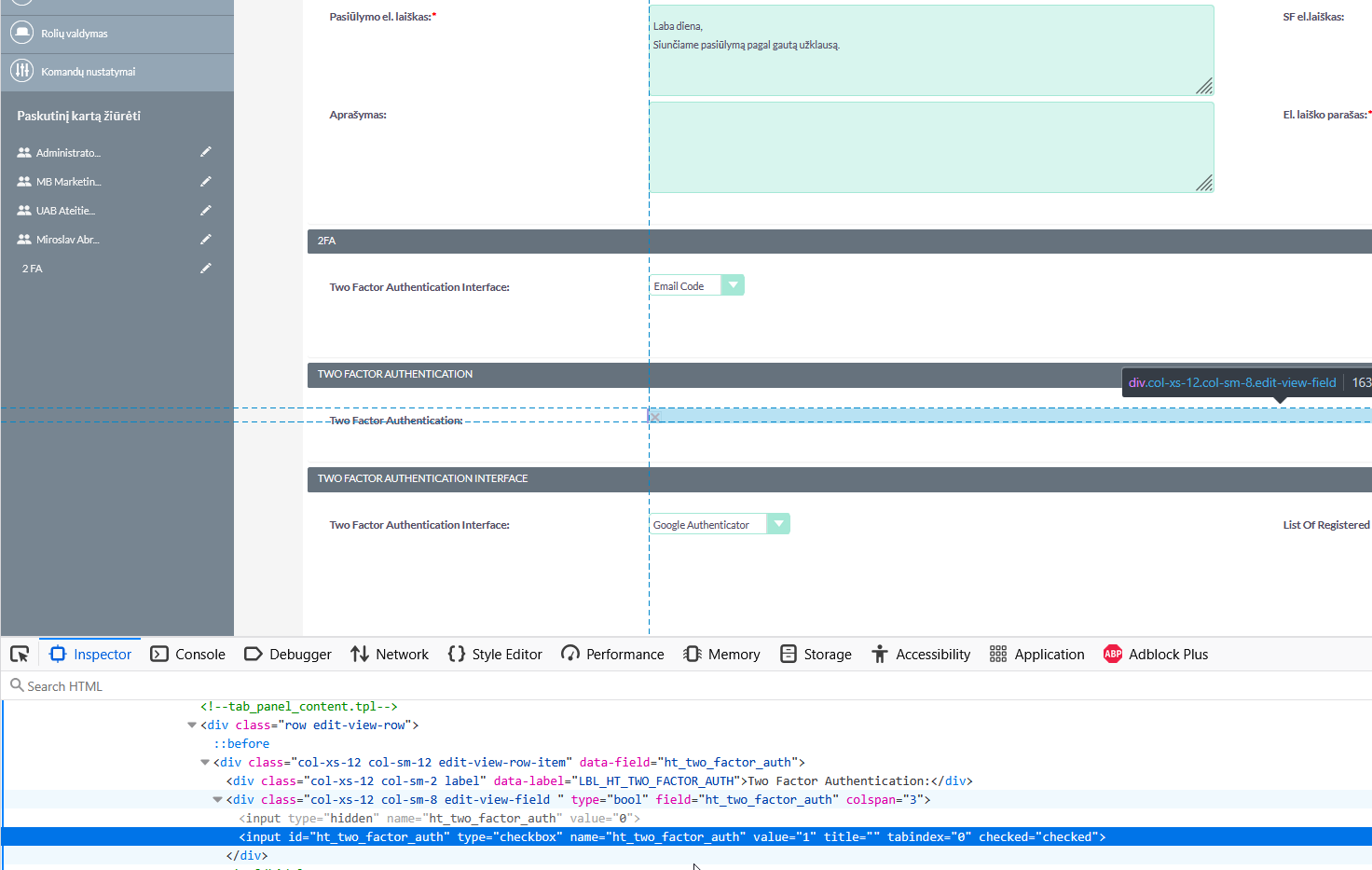Open the Google Authenticator dropdown
The image size is (1372, 870).
click(x=720, y=524)
